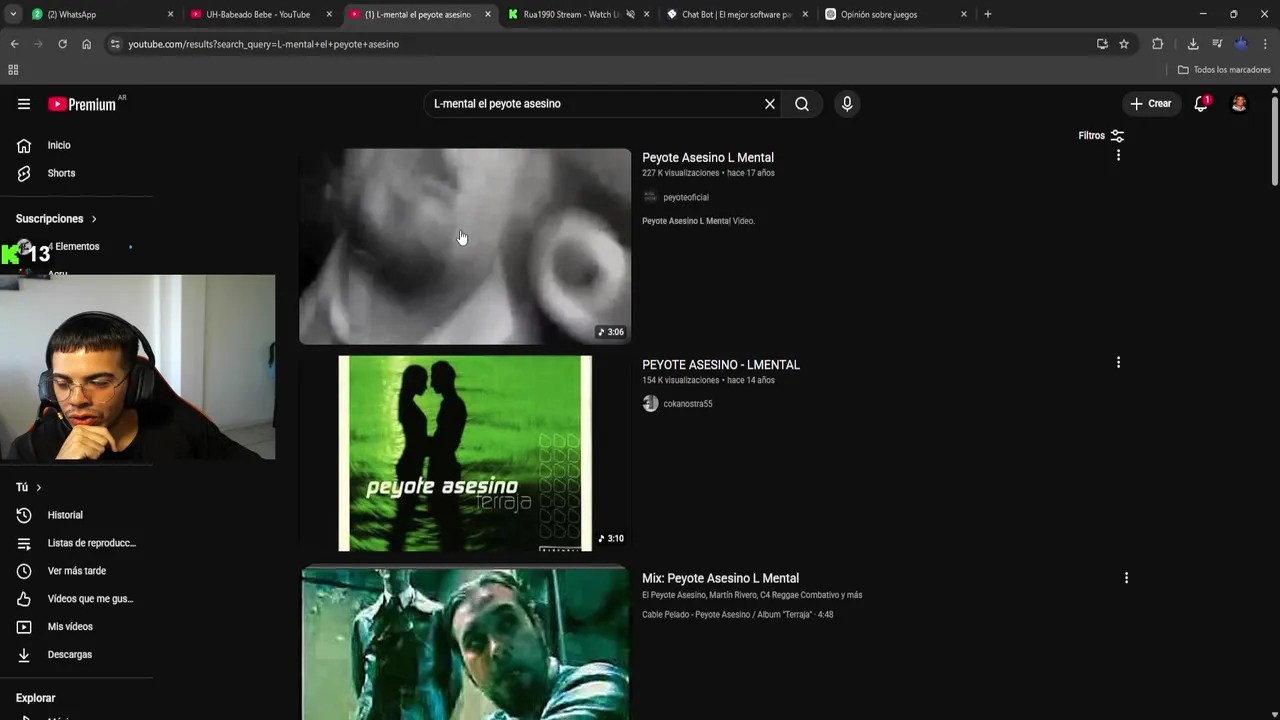The width and height of the screenshot is (1280, 720).
Task: View site information icon
Action: pos(115,44)
